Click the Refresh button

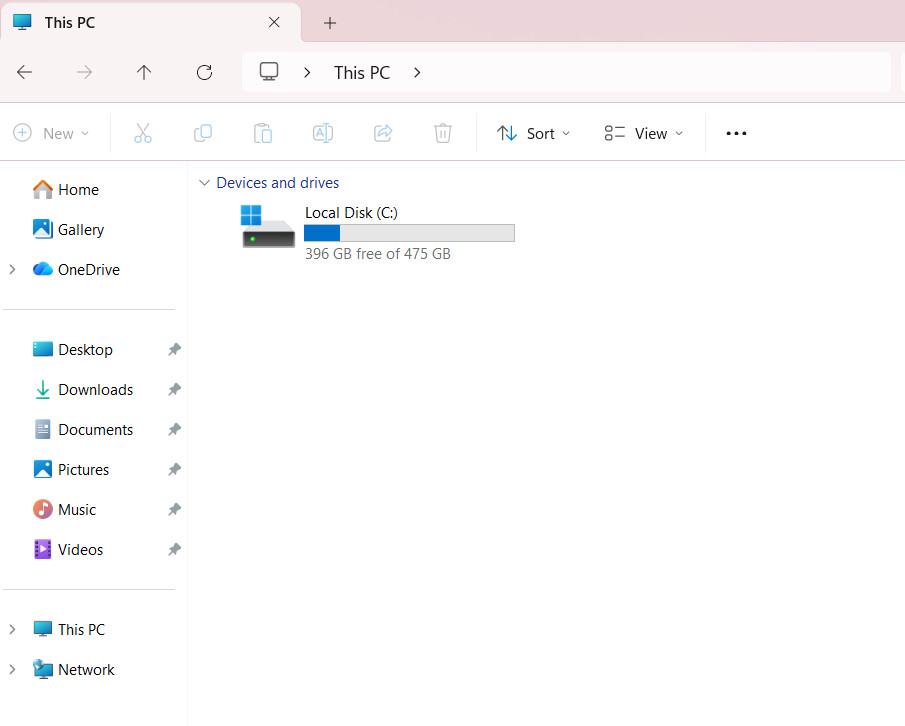tap(204, 73)
